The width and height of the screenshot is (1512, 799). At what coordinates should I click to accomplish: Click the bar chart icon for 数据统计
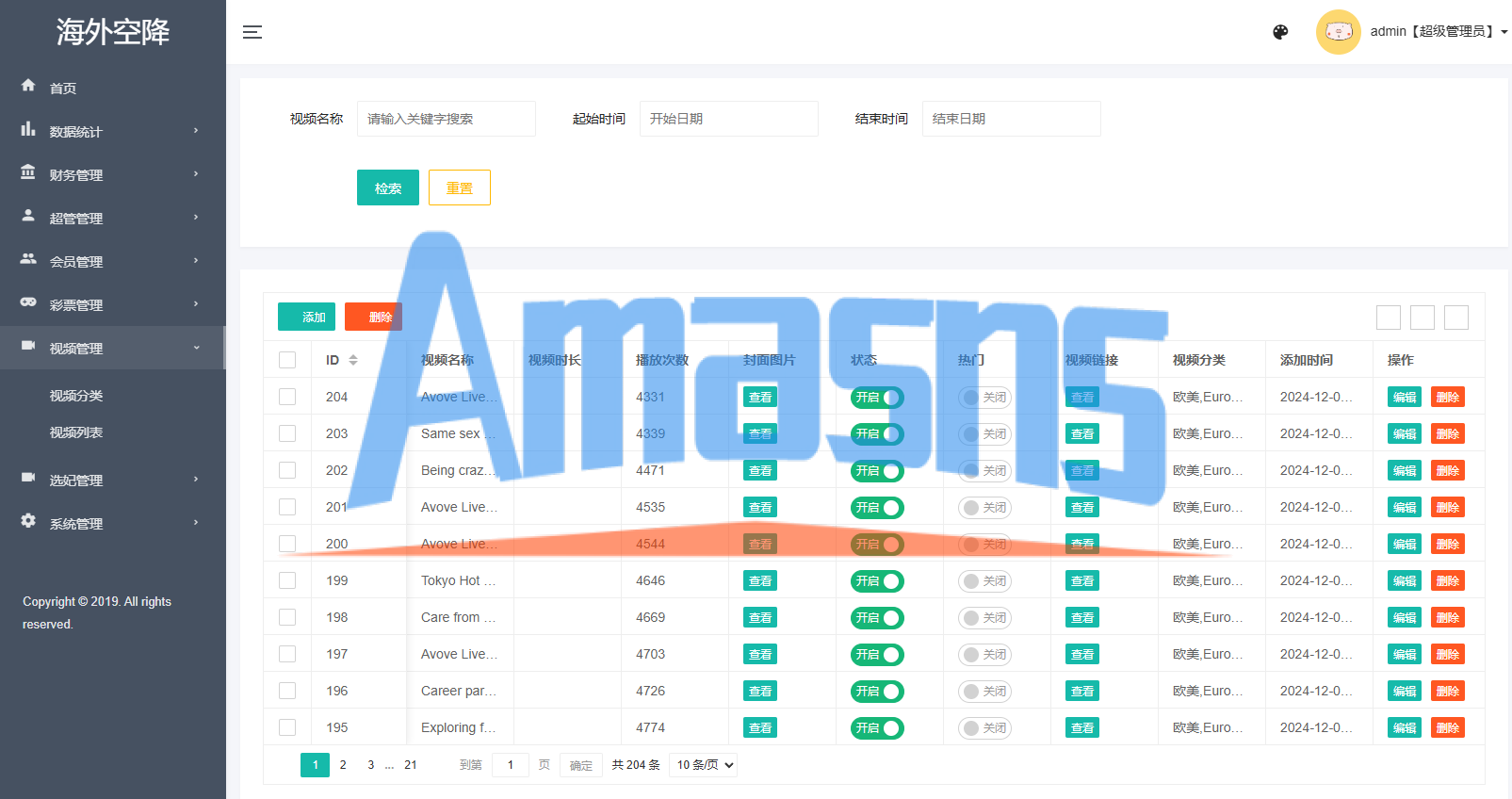pos(28,129)
